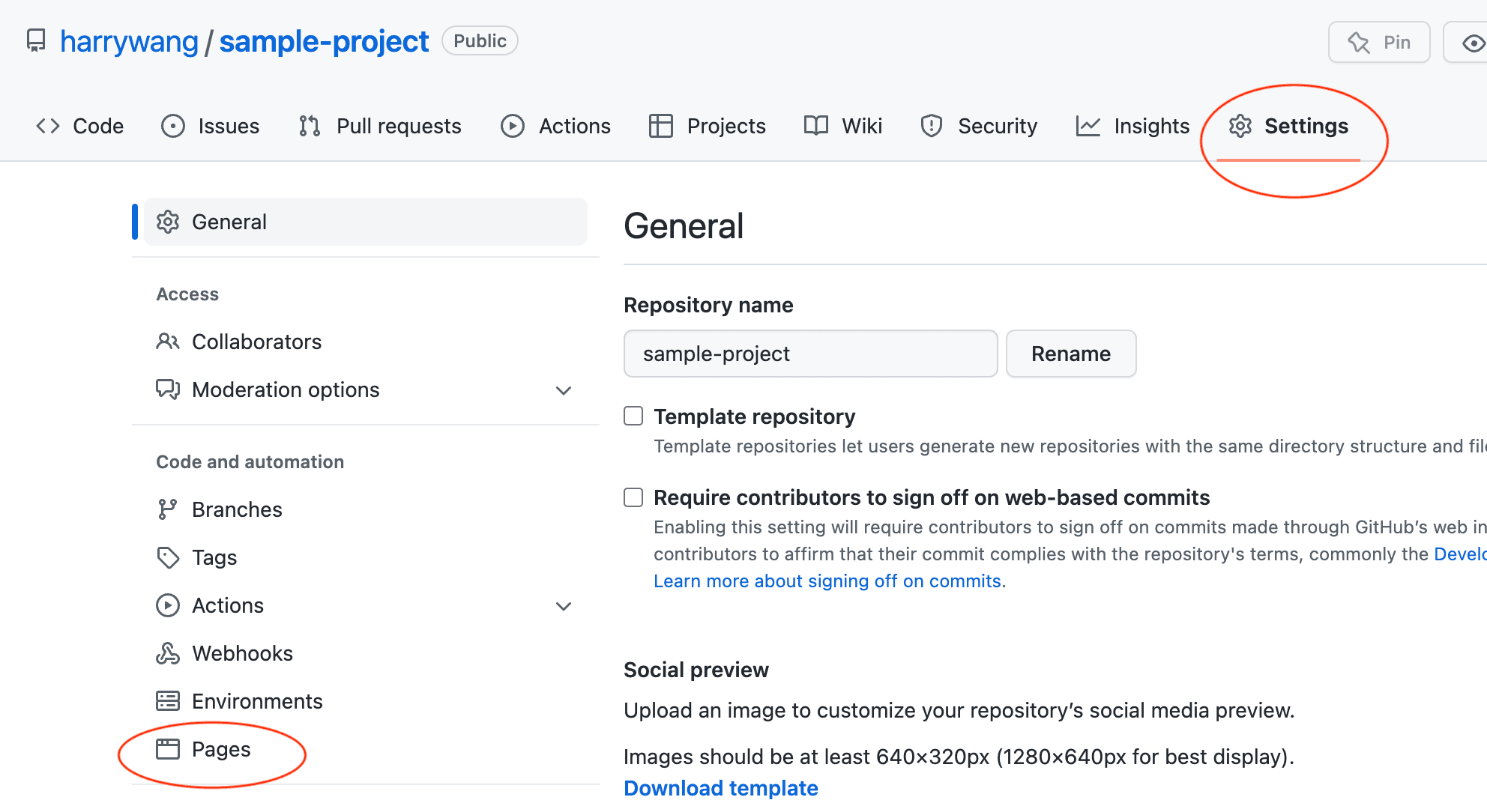Check Require contributors to sign off checkbox
This screenshot has height=812, width=1487.
tap(633, 497)
